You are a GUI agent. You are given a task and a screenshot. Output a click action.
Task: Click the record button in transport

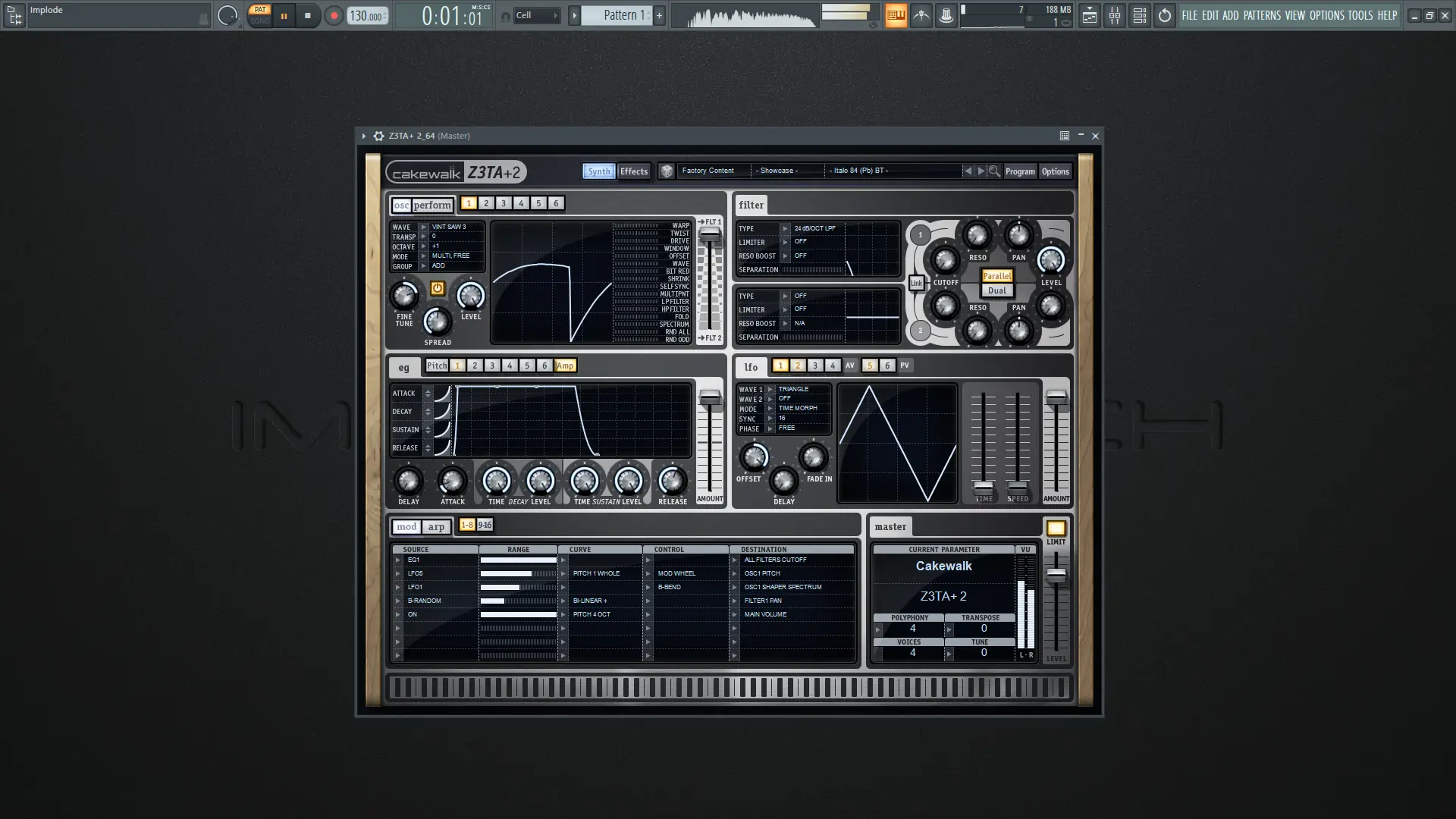(x=334, y=16)
